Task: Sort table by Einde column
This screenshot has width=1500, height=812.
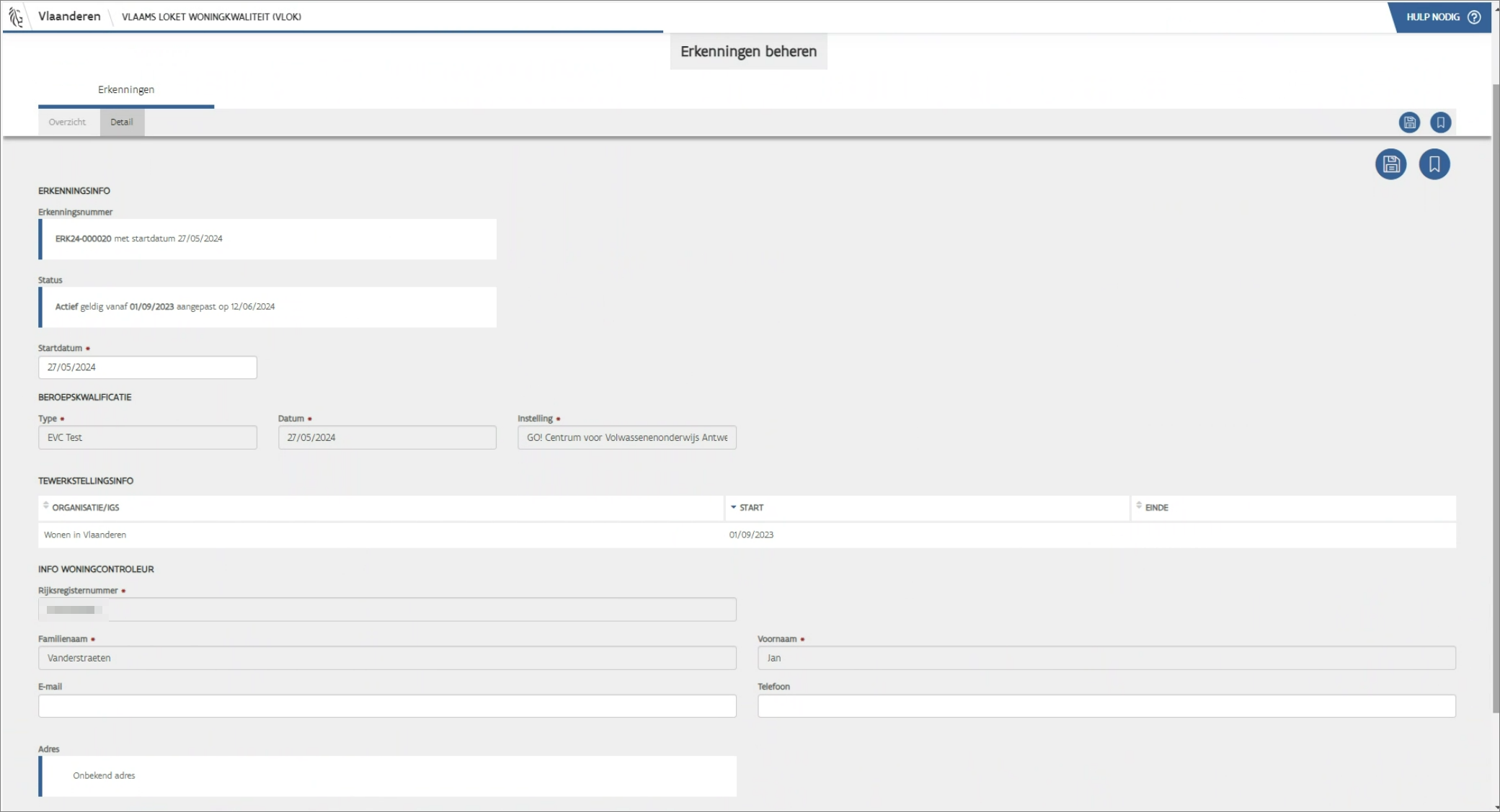Action: click(1156, 508)
